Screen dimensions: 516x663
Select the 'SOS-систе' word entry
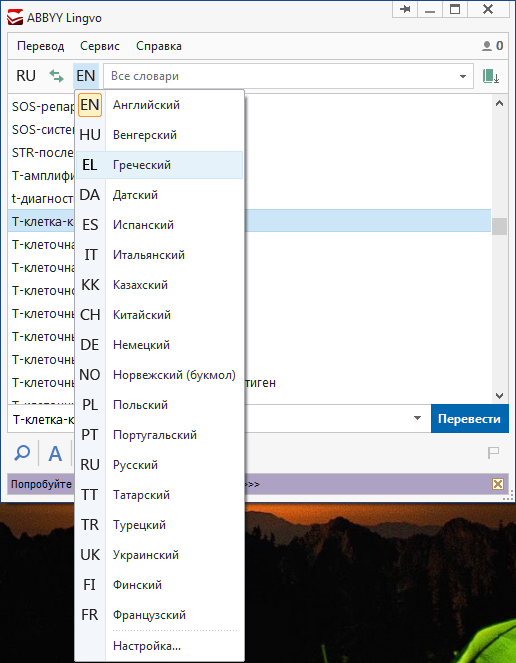pyautogui.click(x=43, y=129)
